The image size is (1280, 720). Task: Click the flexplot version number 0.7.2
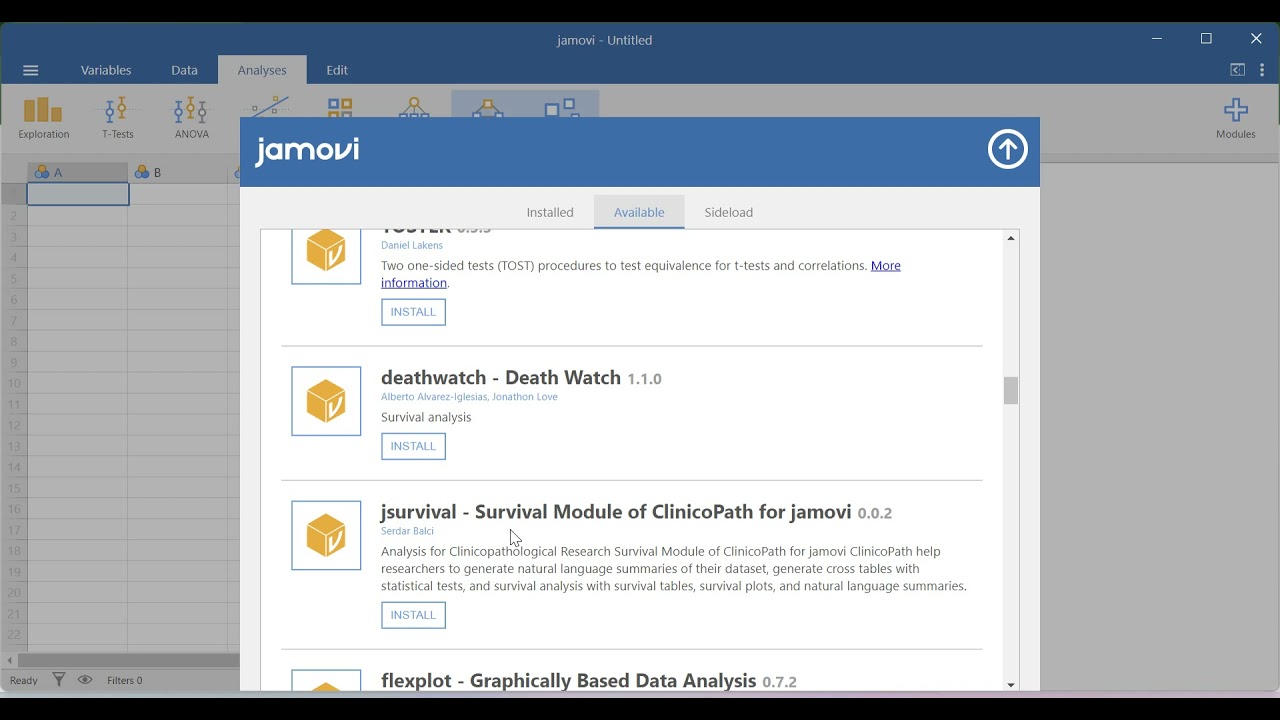(x=779, y=682)
